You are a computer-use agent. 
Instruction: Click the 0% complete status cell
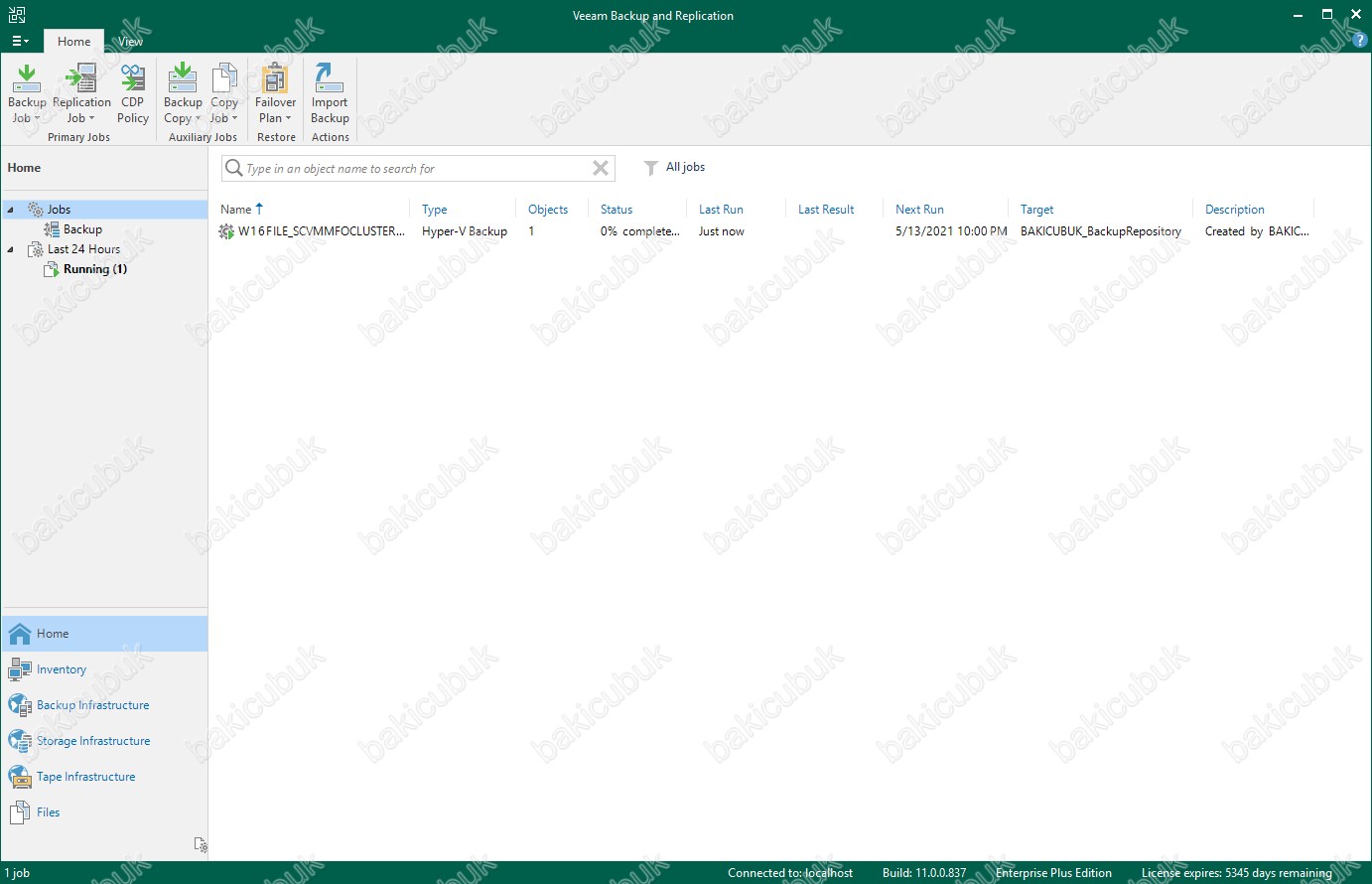point(640,231)
